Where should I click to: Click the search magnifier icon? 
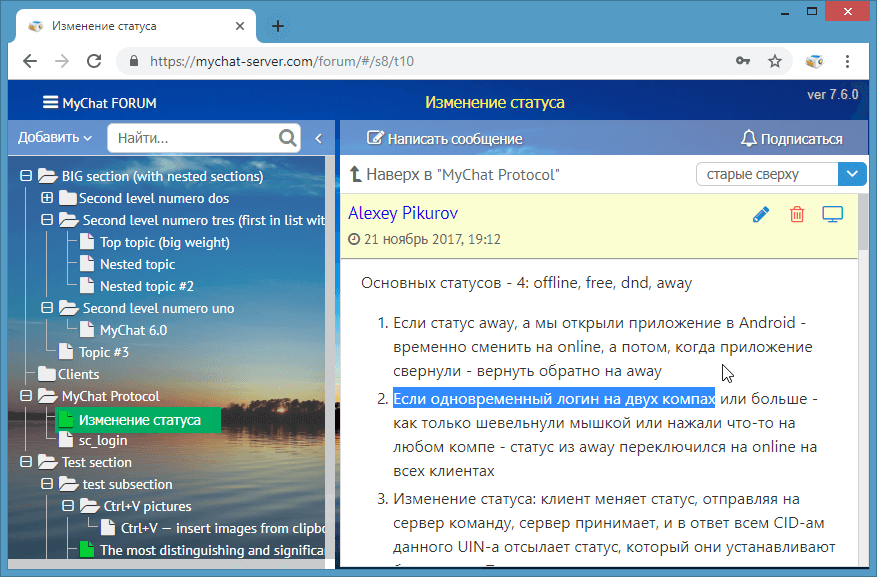click(x=287, y=138)
